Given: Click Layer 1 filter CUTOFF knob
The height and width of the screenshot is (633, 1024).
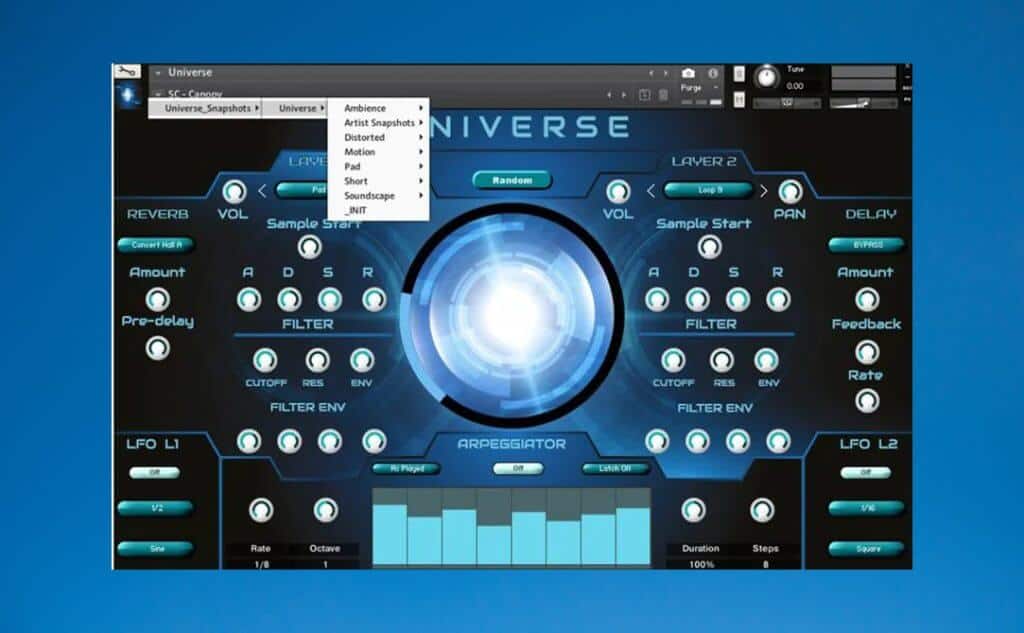Looking at the screenshot, I should 264,360.
